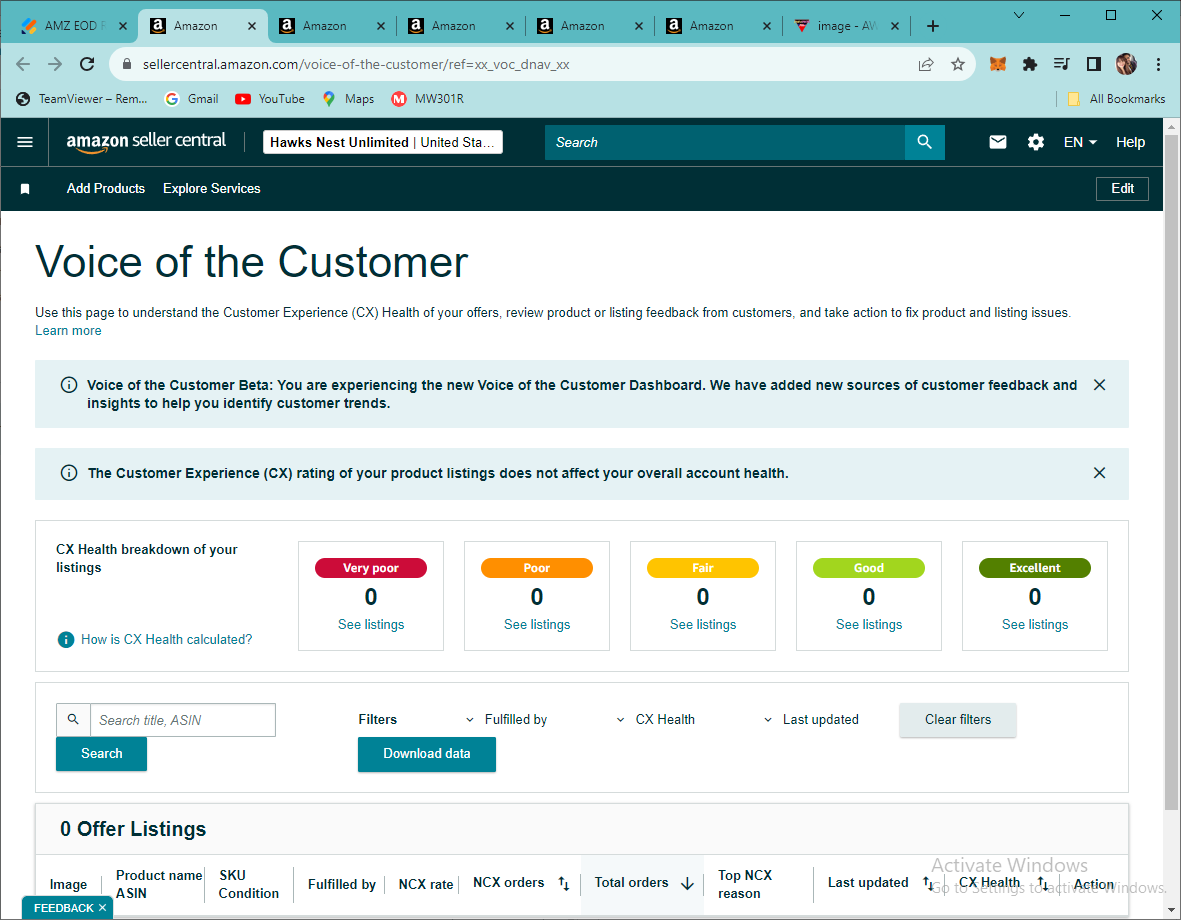The height and width of the screenshot is (920, 1181).
Task: Click the magnifier search button in header
Action: click(924, 142)
